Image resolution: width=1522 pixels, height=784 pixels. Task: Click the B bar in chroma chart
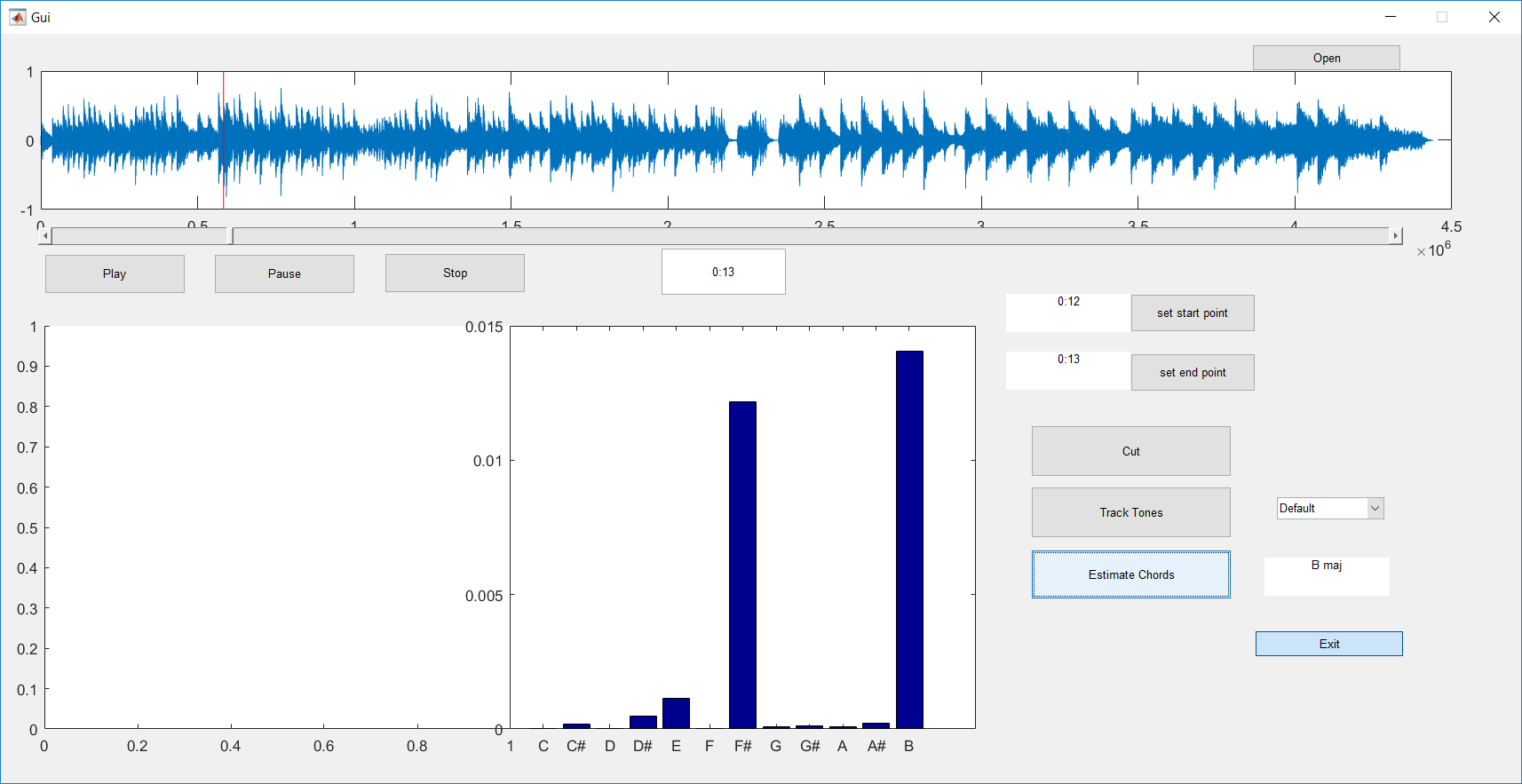909,540
